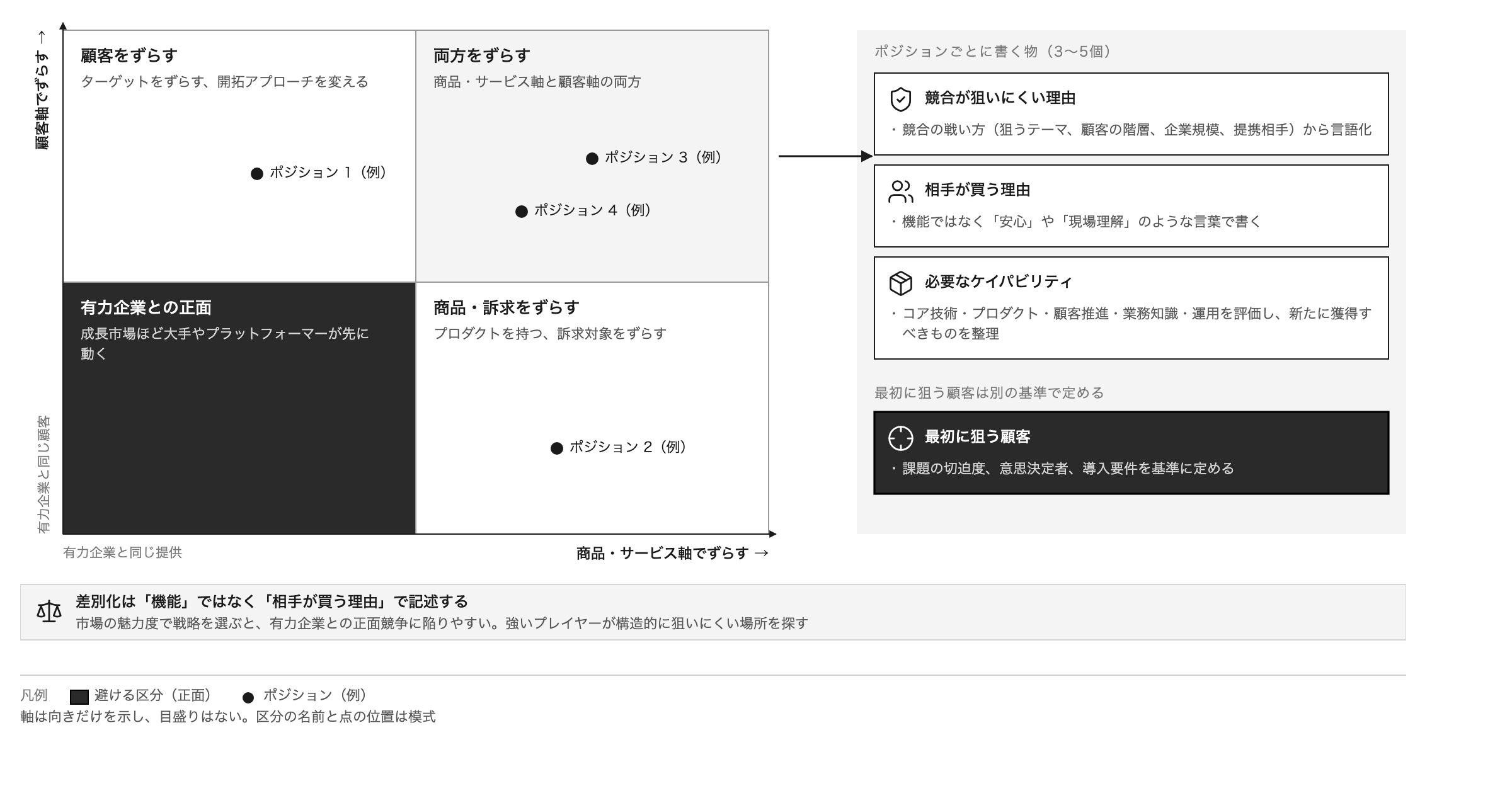
Task: Click the people icon beside 相手が買う理由
Action: point(900,191)
